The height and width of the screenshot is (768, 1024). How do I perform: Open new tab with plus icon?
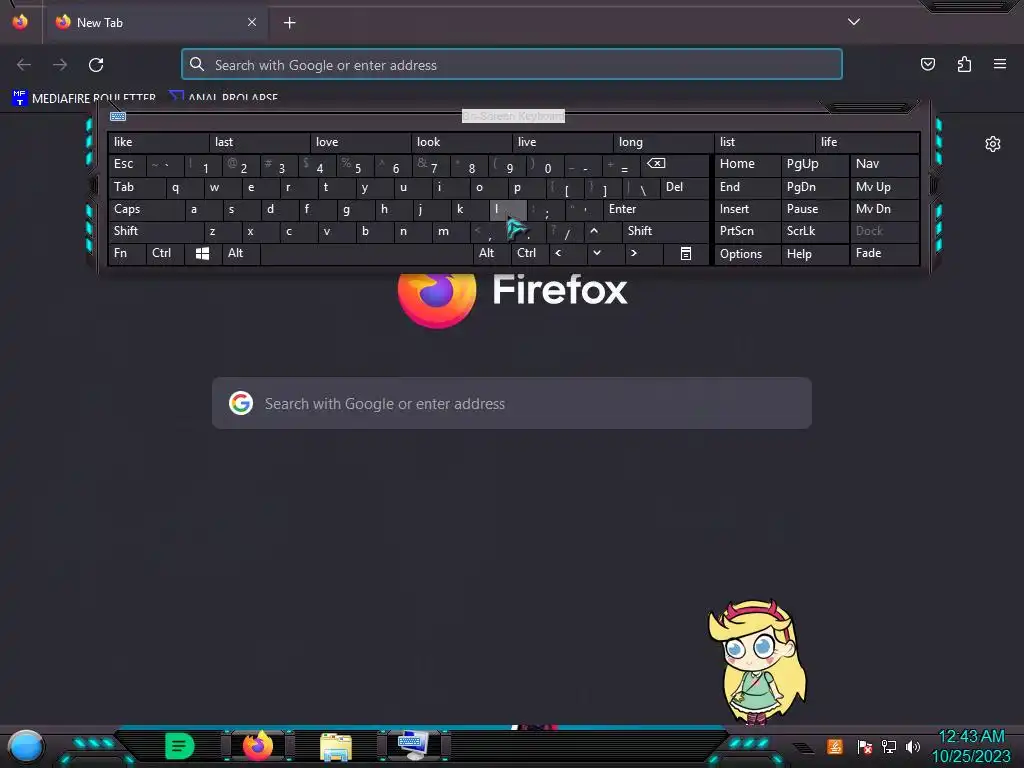289,23
